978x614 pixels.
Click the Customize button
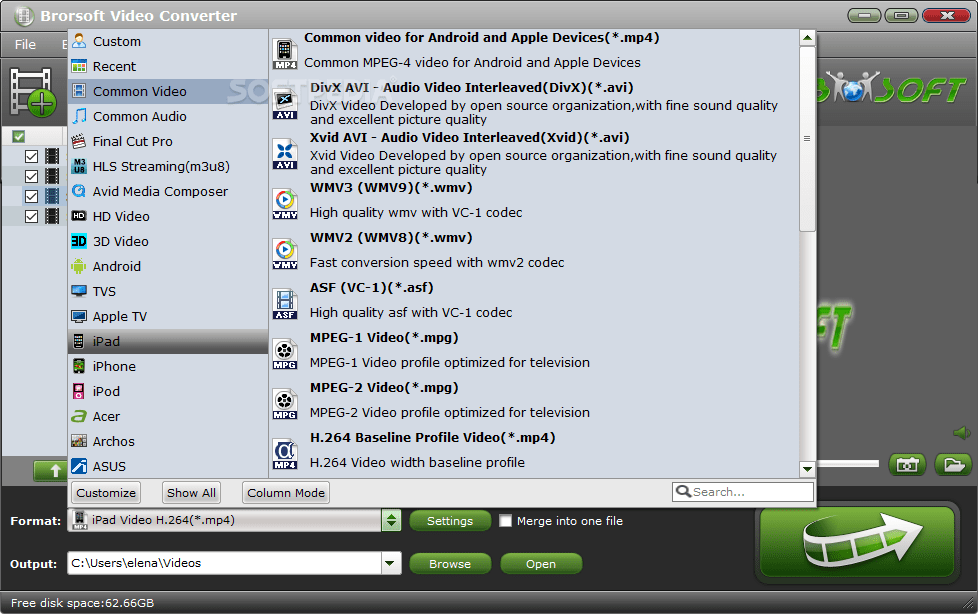(106, 492)
